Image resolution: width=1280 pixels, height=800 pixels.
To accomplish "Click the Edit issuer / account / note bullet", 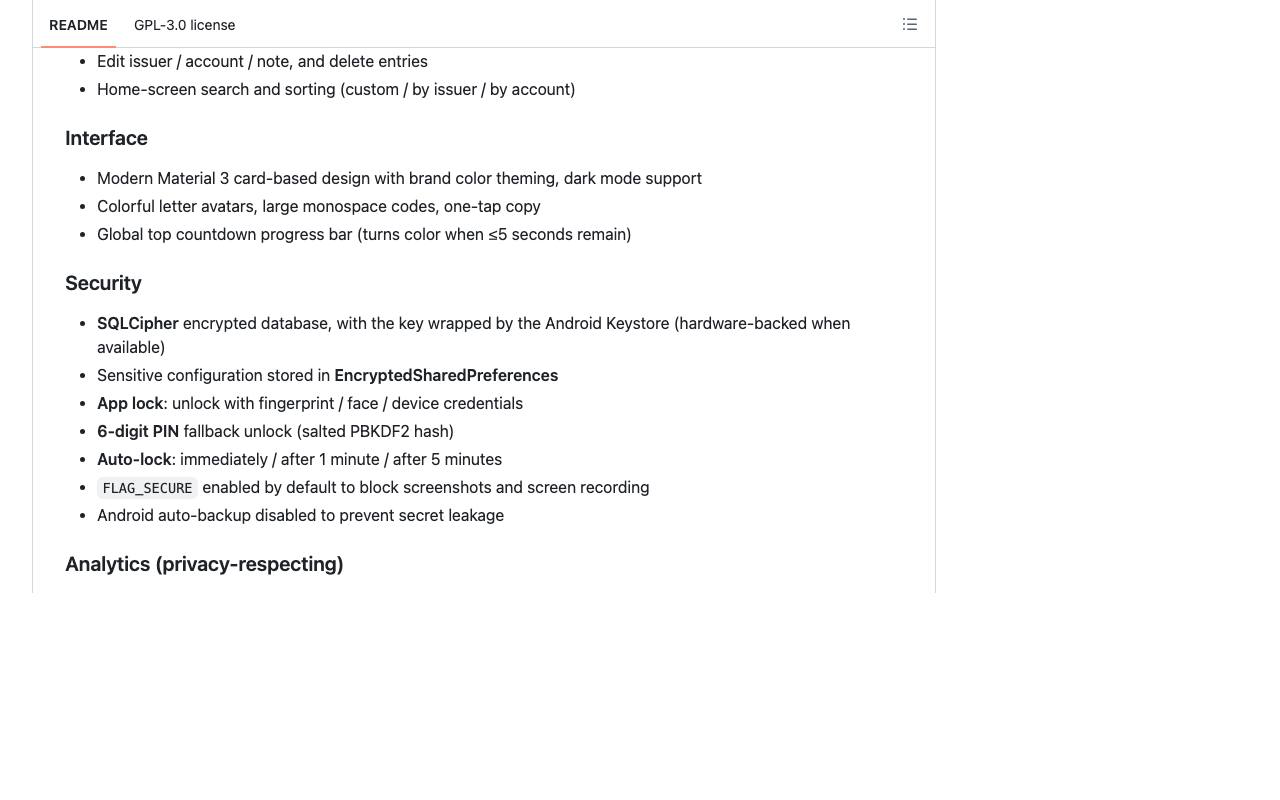I will point(262,61).
